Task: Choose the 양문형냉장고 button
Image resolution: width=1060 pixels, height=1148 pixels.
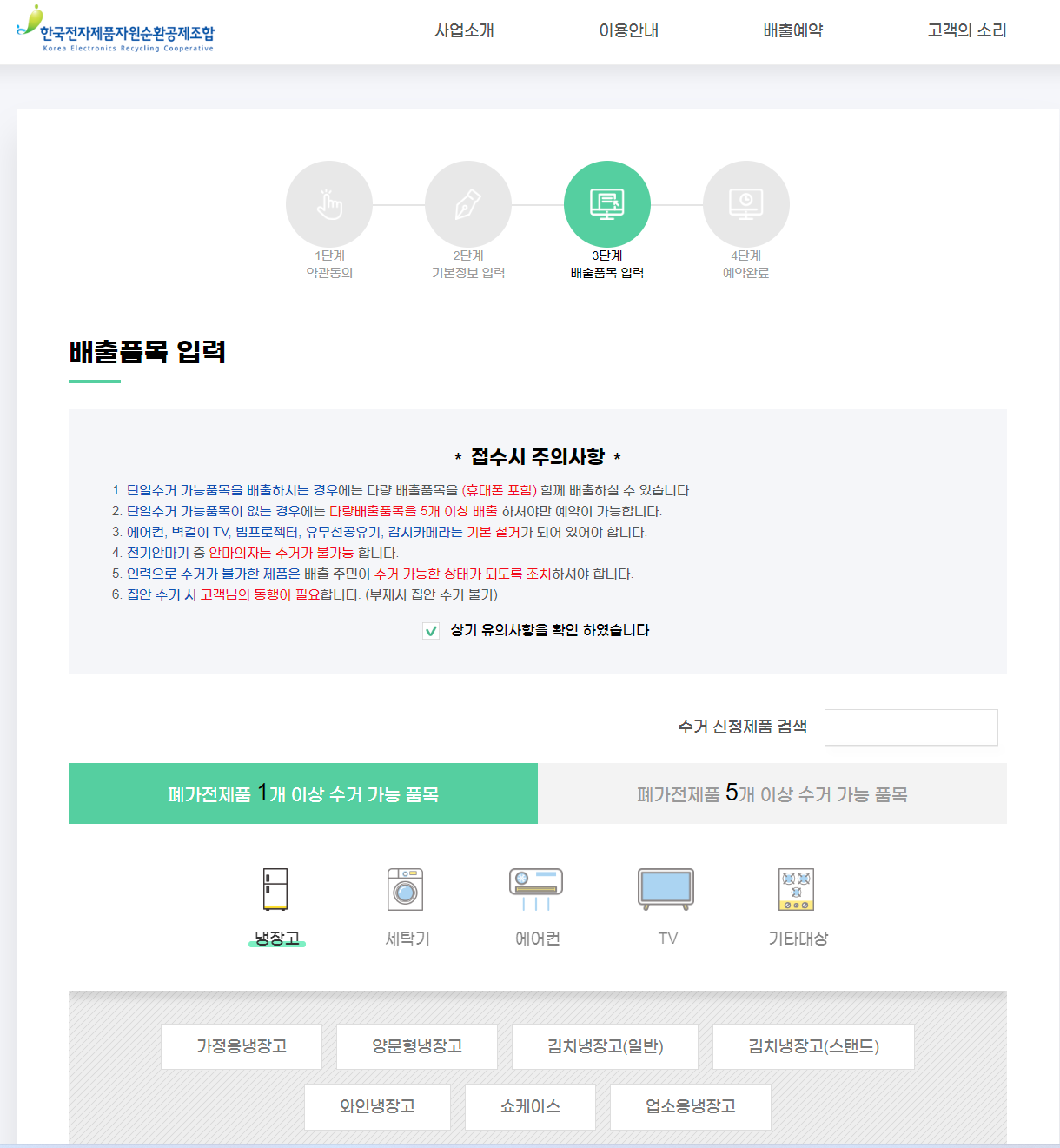Action: tap(417, 1046)
